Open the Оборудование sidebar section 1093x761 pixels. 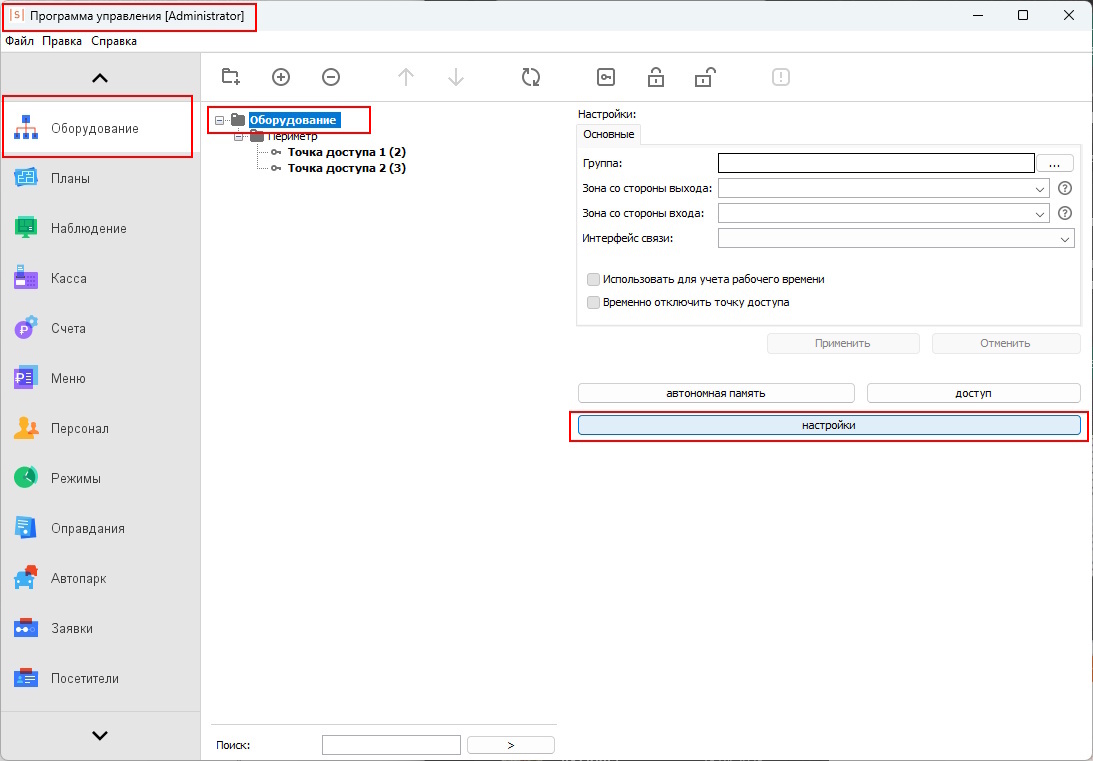100,128
